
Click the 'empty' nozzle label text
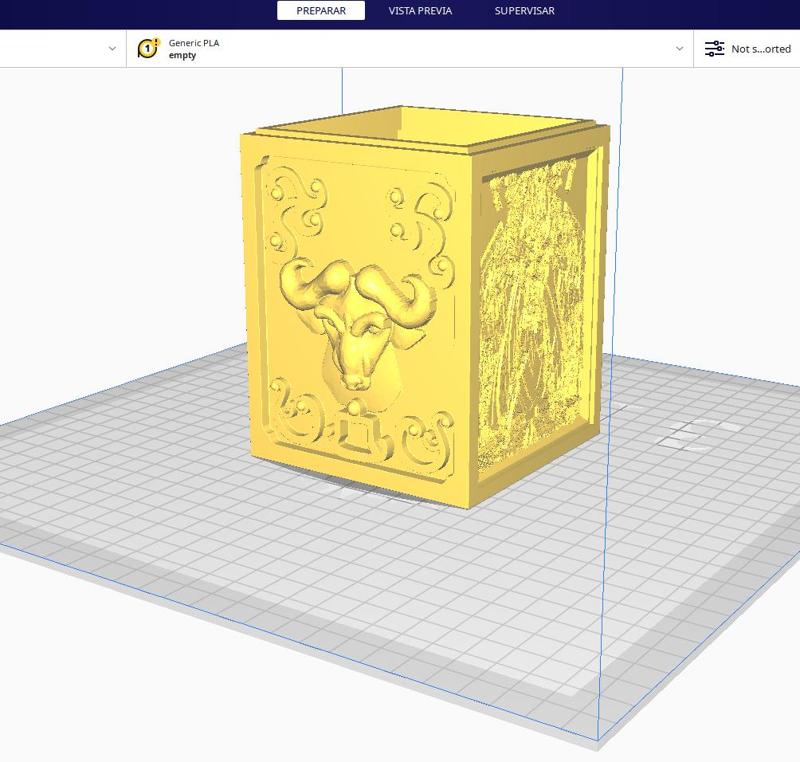(x=182, y=55)
